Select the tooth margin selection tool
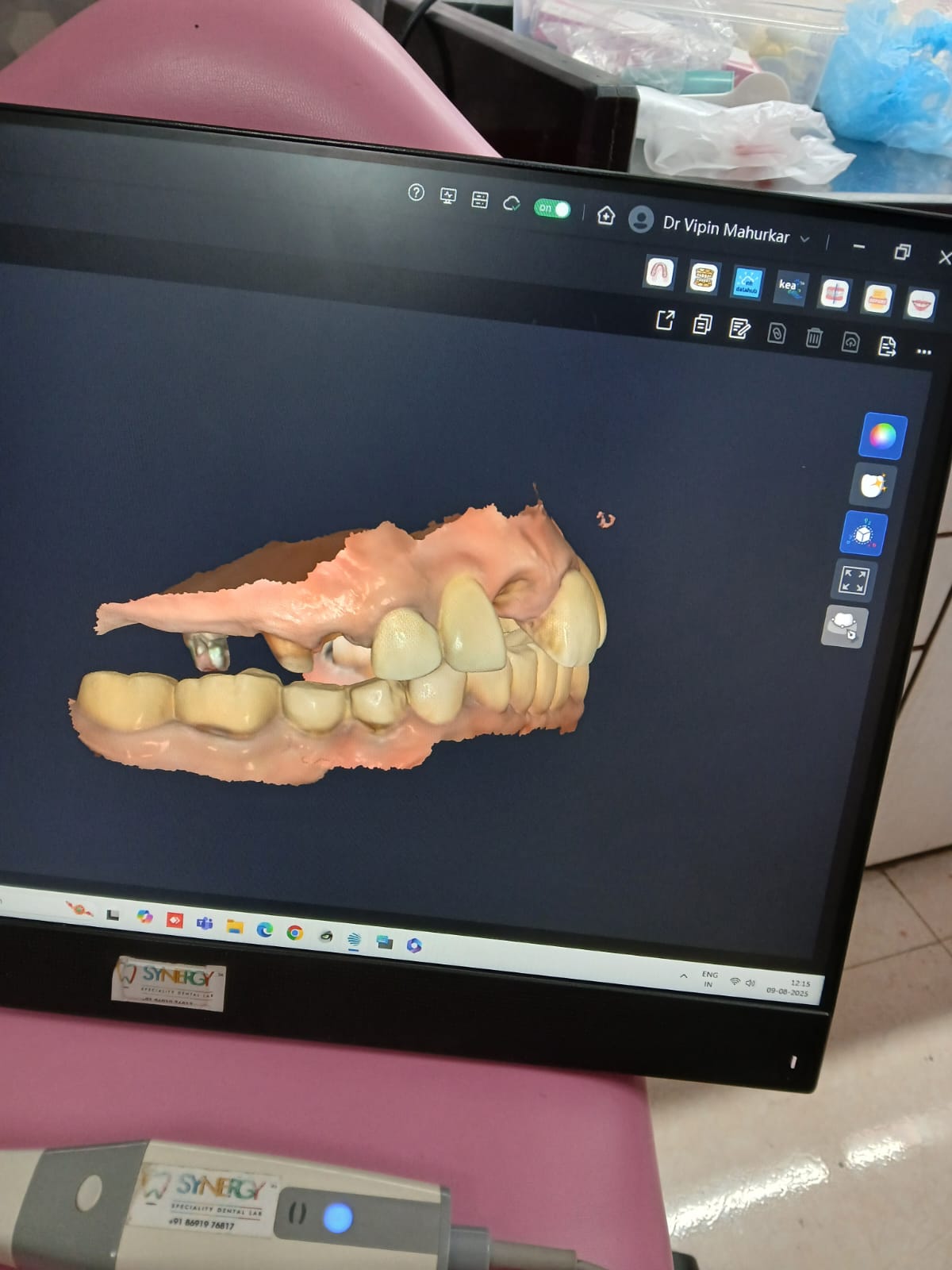This screenshot has width=952, height=1270. tap(845, 626)
